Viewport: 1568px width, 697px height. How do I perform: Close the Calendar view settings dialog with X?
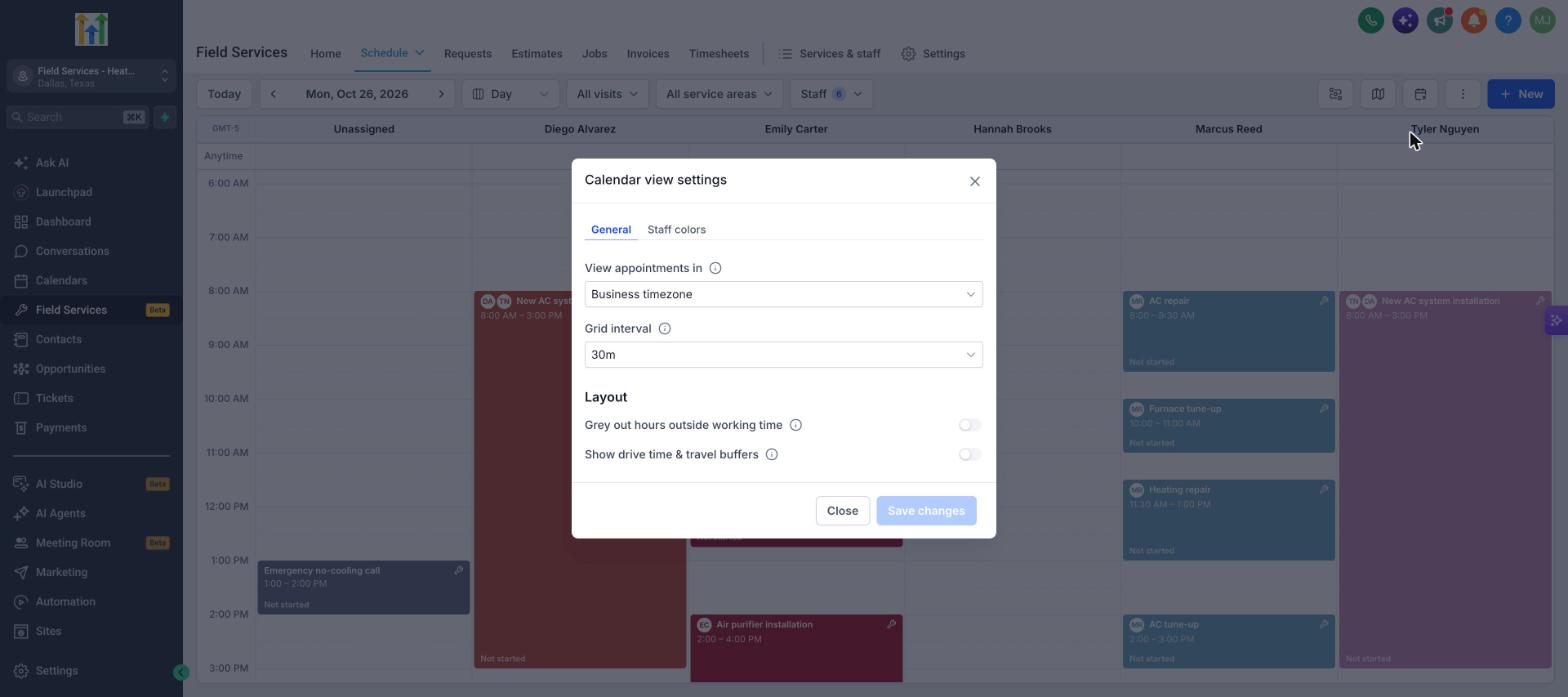coord(975,181)
